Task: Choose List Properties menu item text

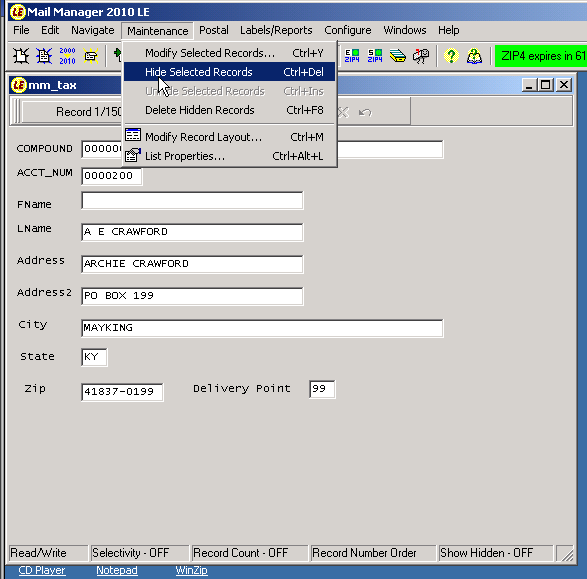Action: click(185, 156)
